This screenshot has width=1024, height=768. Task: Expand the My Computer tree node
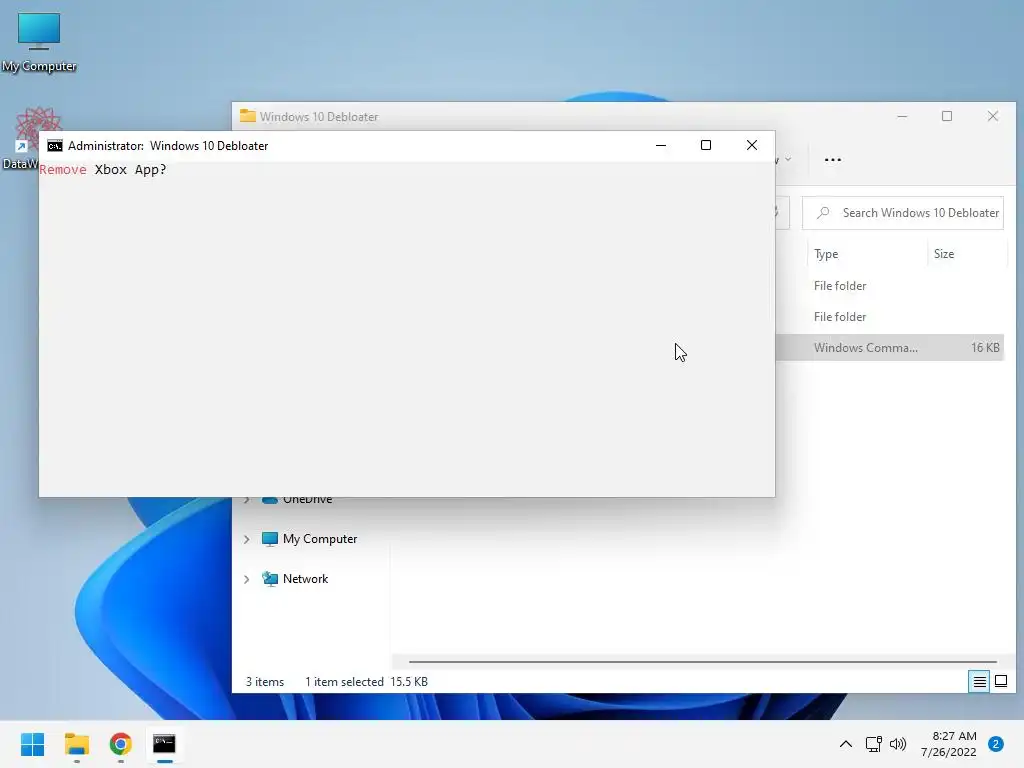[x=247, y=539]
